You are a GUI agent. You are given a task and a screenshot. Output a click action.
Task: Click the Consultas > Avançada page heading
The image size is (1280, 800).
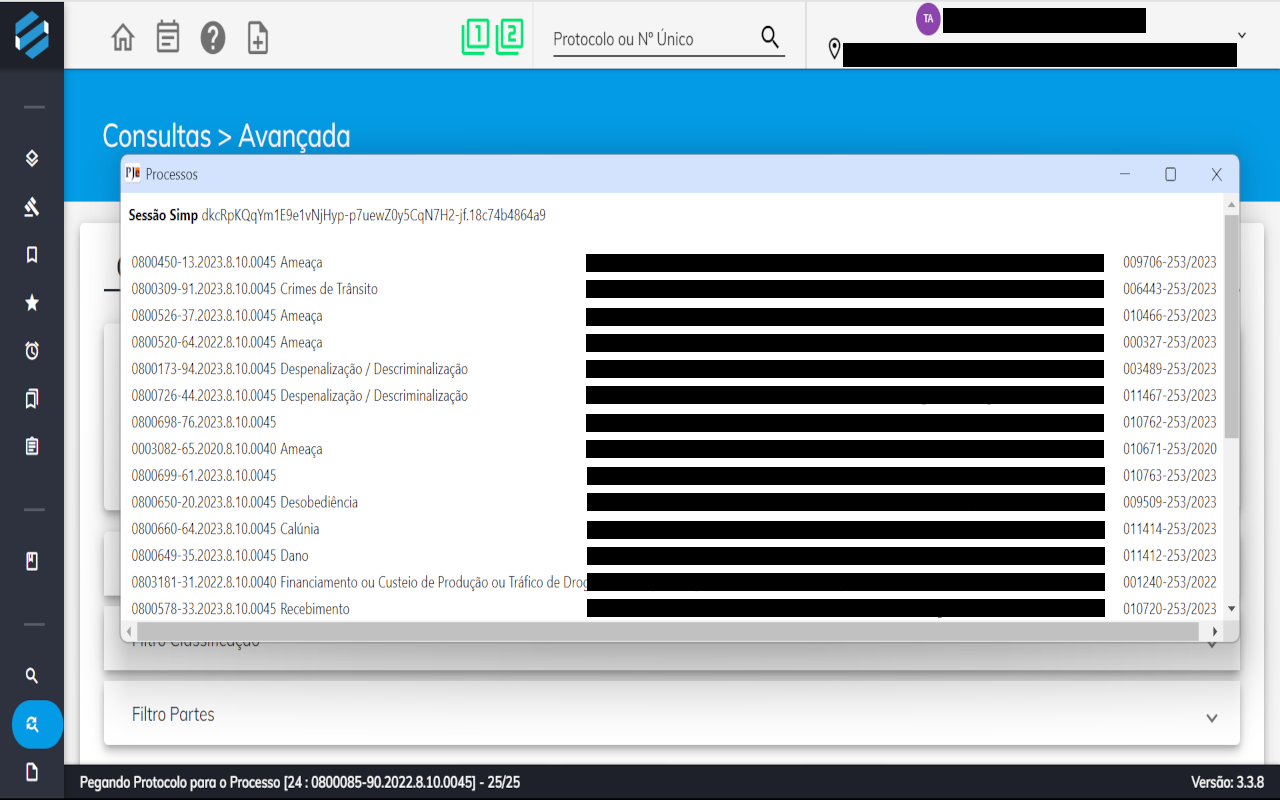(x=226, y=136)
